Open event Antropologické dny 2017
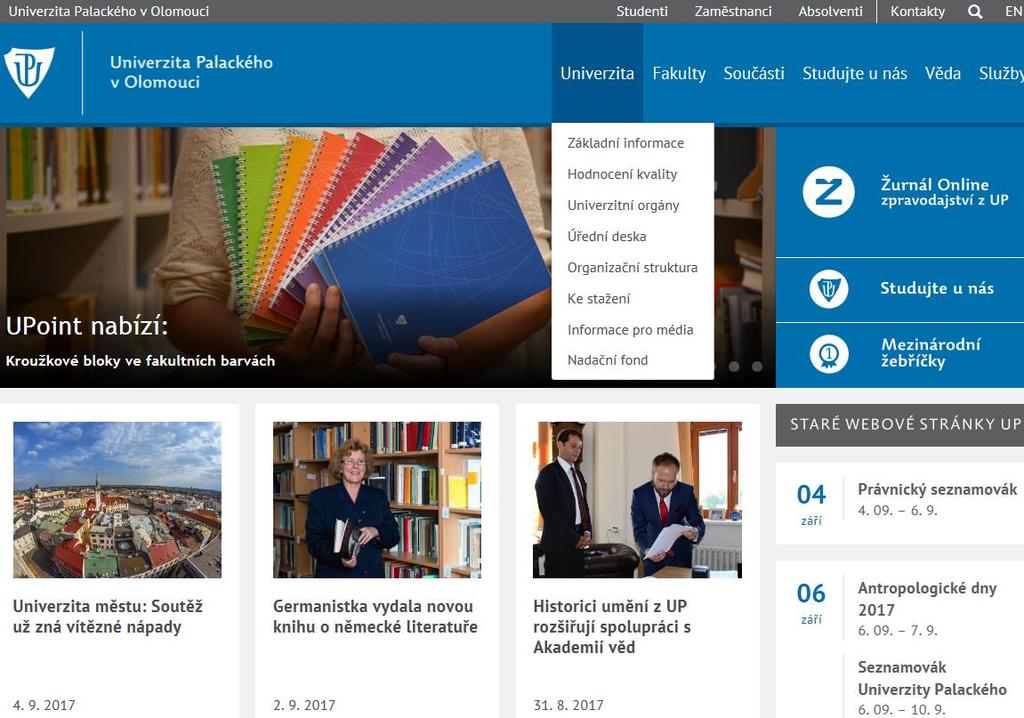This screenshot has width=1024, height=718. click(x=927, y=598)
